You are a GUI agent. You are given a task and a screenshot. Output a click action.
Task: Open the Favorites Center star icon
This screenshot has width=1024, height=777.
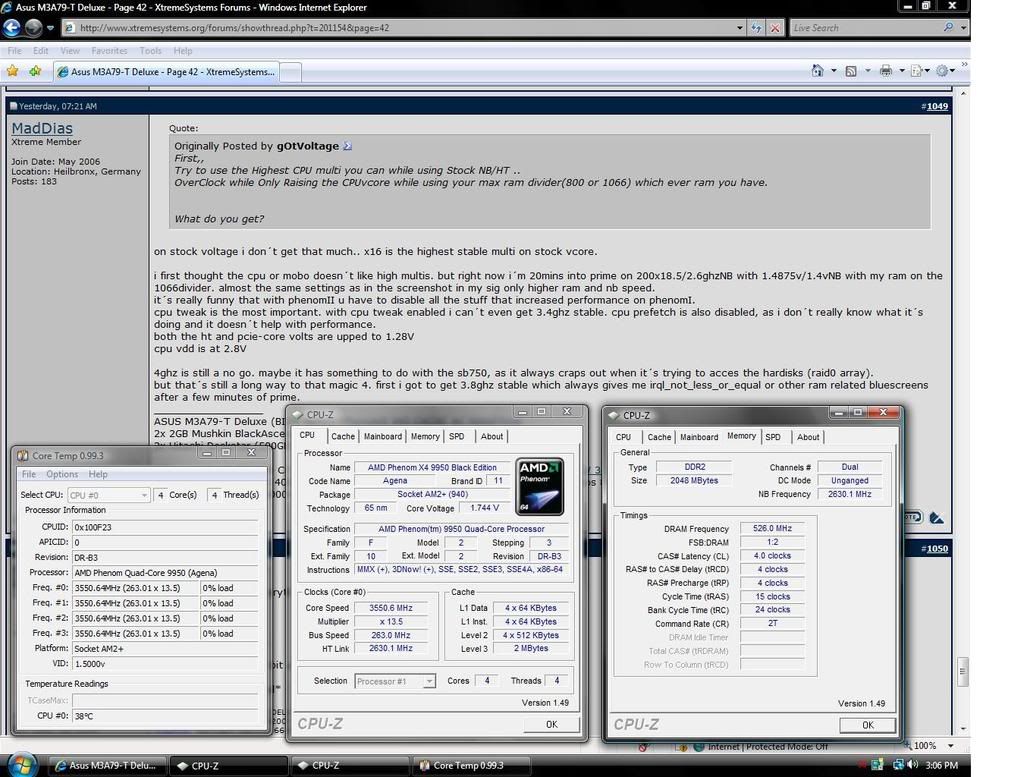[12, 71]
